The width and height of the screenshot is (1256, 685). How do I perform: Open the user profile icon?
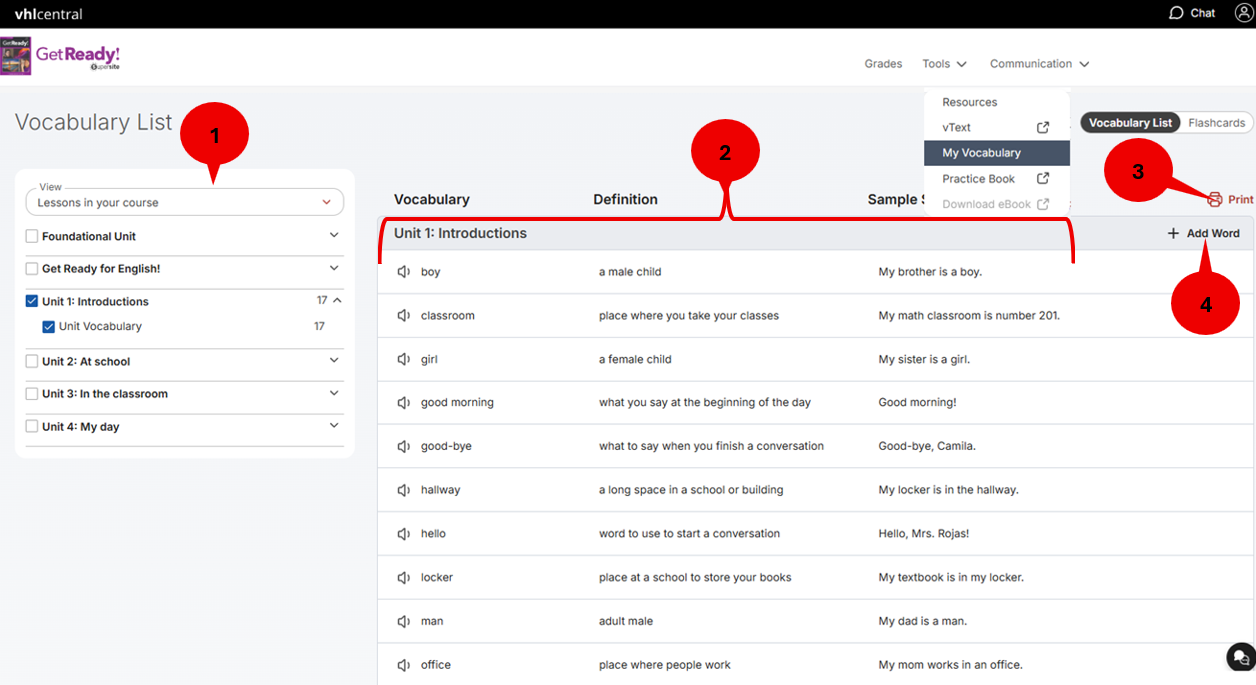pyautogui.click(x=1243, y=13)
